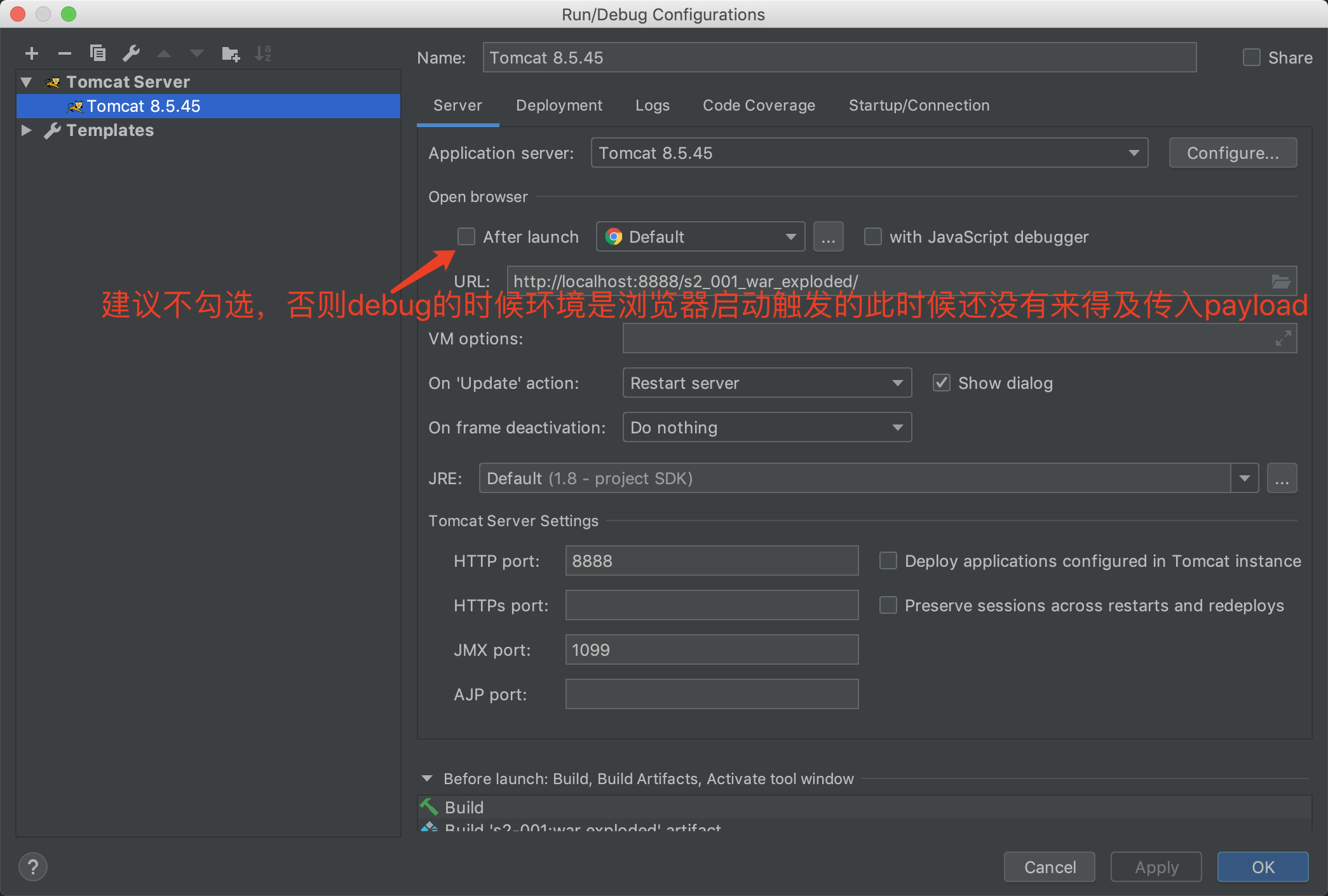The width and height of the screenshot is (1328, 896).
Task: Click the URL input field
Action: [x=902, y=282]
